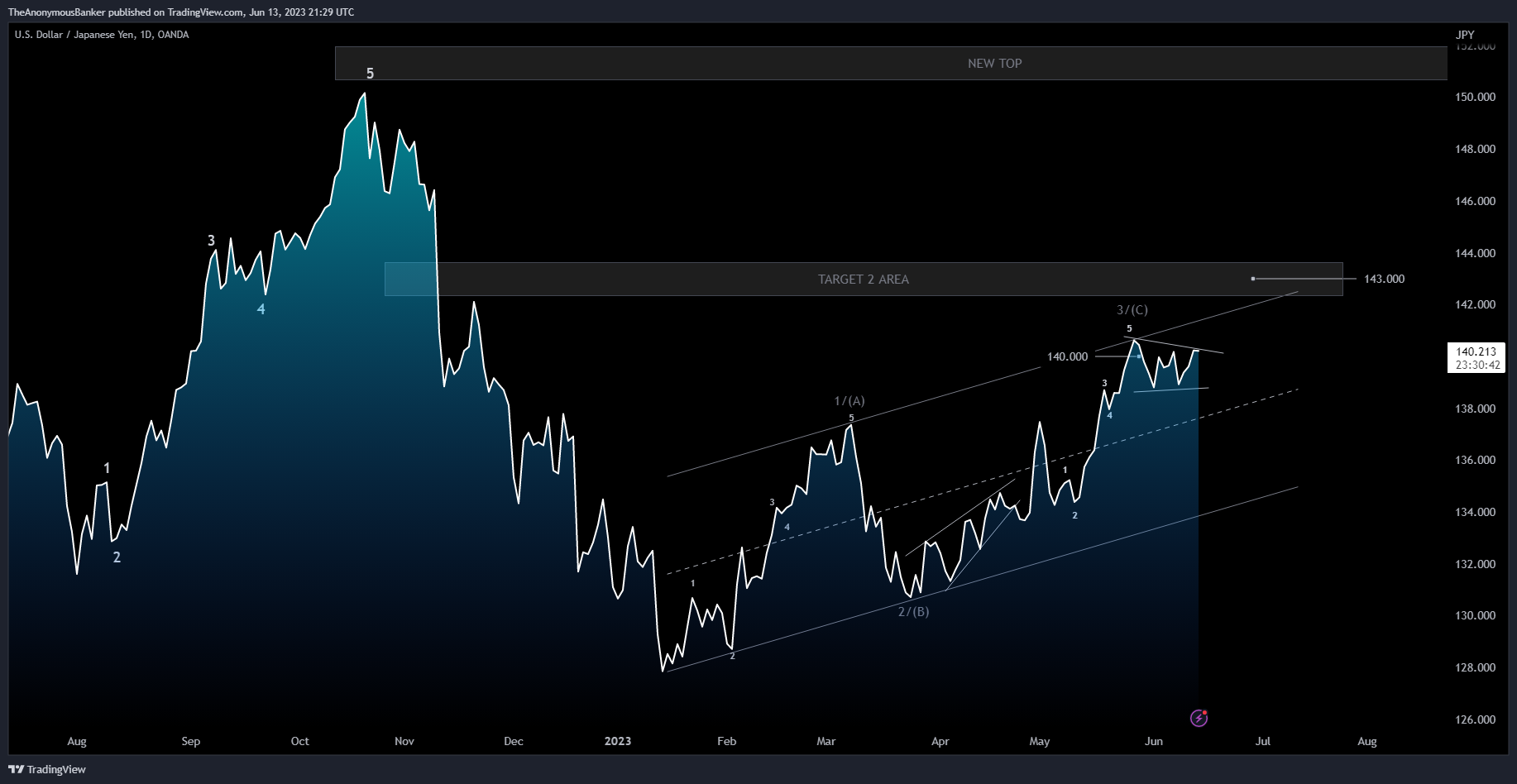Image resolution: width=1517 pixels, height=784 pixels.
Task: Click the Dec label on the time axis
Action: (513, 741)
